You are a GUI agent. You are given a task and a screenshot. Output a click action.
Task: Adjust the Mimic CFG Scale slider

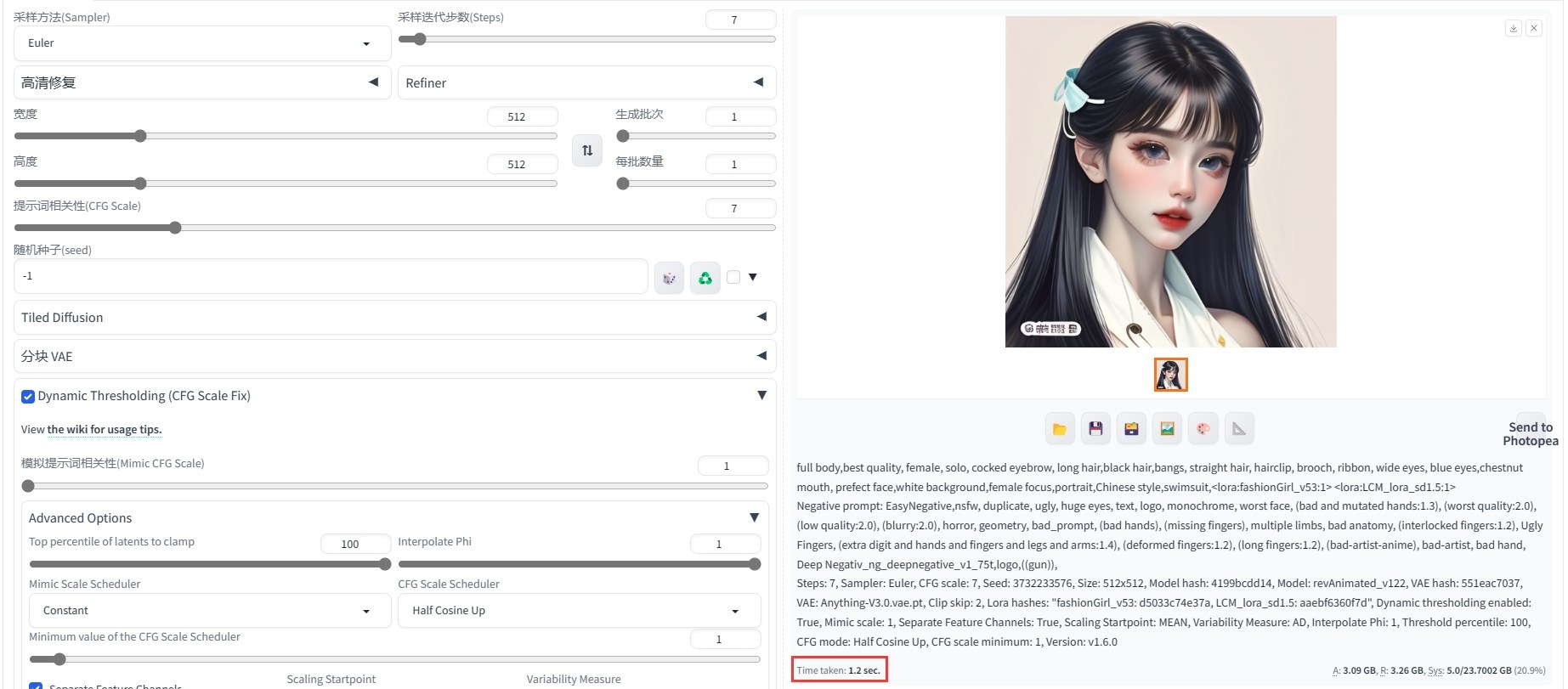pos(395,486)
